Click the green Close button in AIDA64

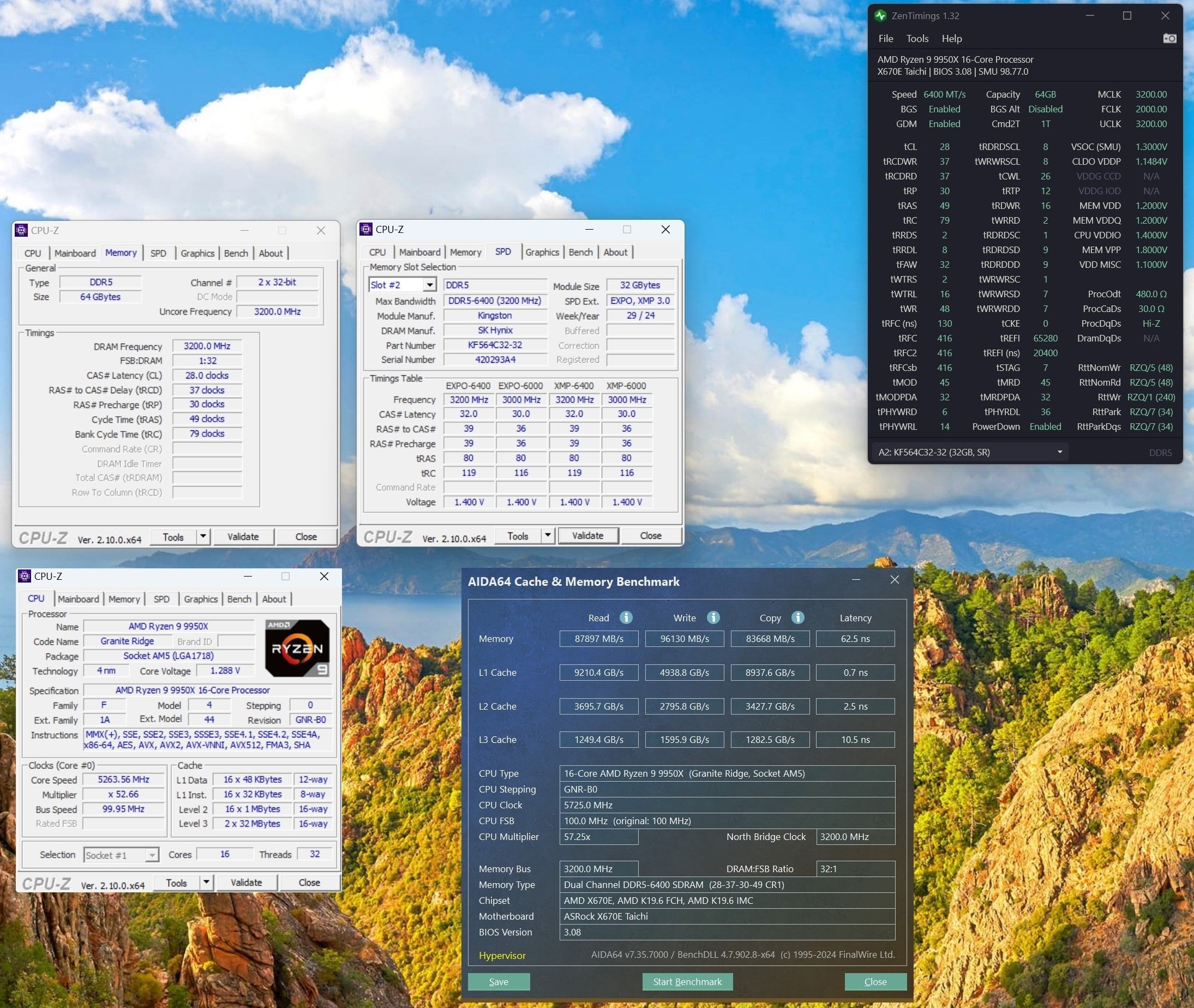pyautogui.click(x=875, y=981)
